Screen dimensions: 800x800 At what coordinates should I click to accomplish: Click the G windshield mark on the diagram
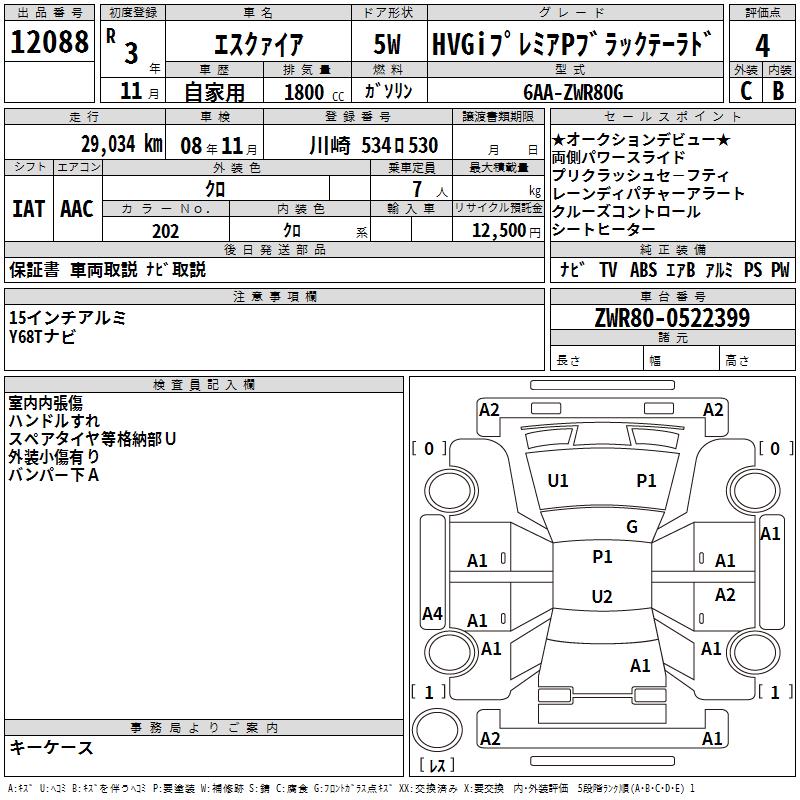click(x=632, y=527)
